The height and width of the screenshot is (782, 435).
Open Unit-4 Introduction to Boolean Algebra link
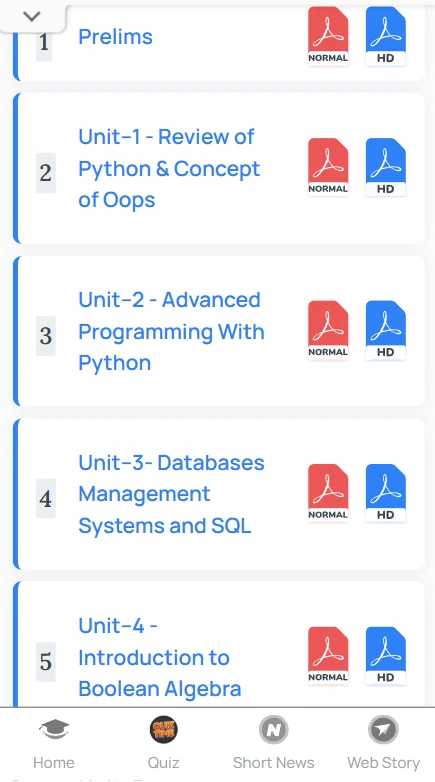click(x=160, y=657)
